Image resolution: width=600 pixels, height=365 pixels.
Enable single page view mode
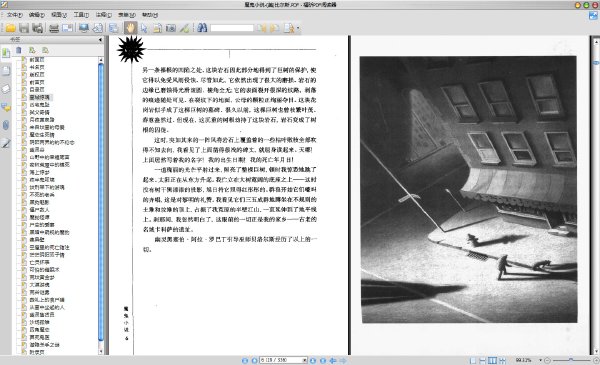473,360
